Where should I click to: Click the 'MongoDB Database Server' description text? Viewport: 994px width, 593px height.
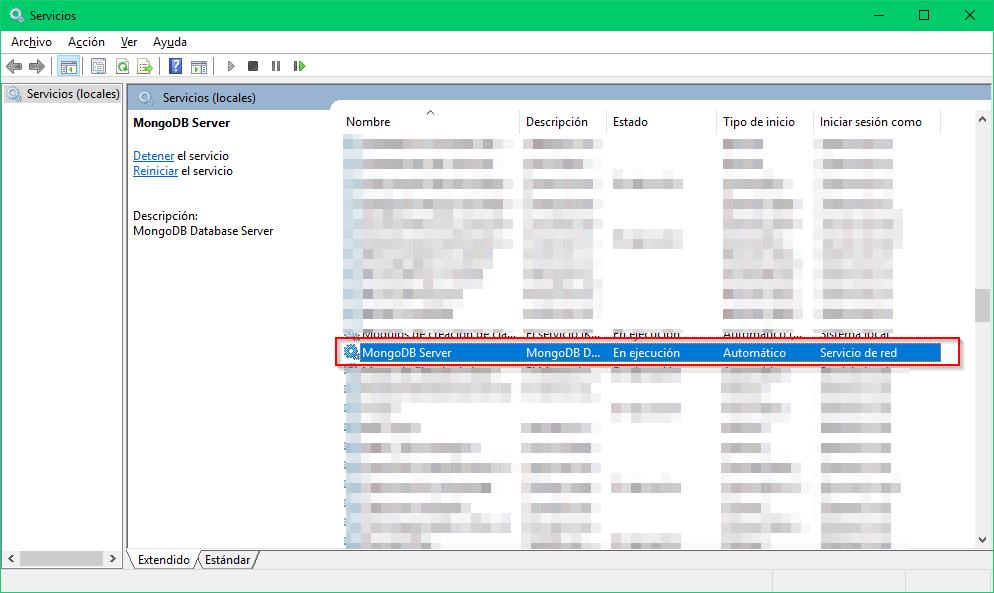tap(203, 231)
